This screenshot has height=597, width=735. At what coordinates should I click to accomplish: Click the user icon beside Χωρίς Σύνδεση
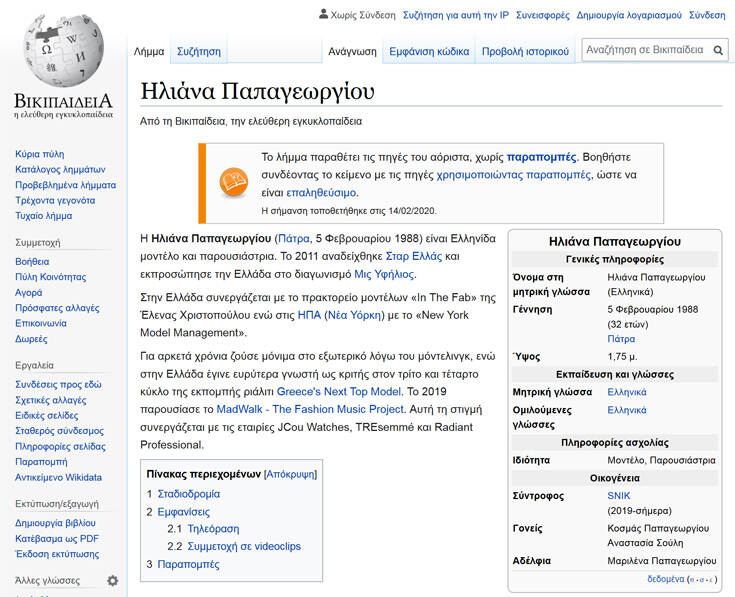323,14
